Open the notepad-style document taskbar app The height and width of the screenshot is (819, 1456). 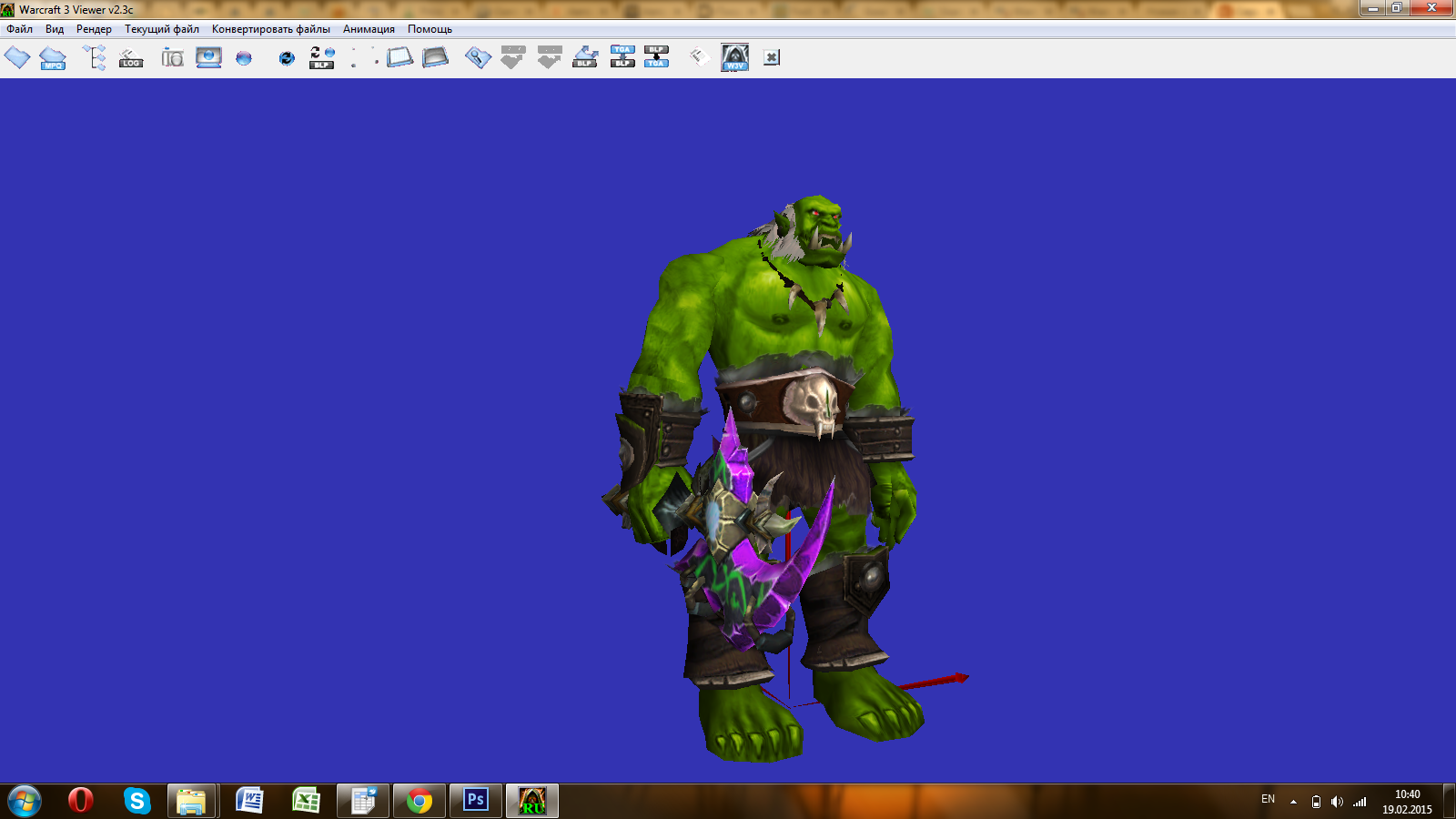363,801
